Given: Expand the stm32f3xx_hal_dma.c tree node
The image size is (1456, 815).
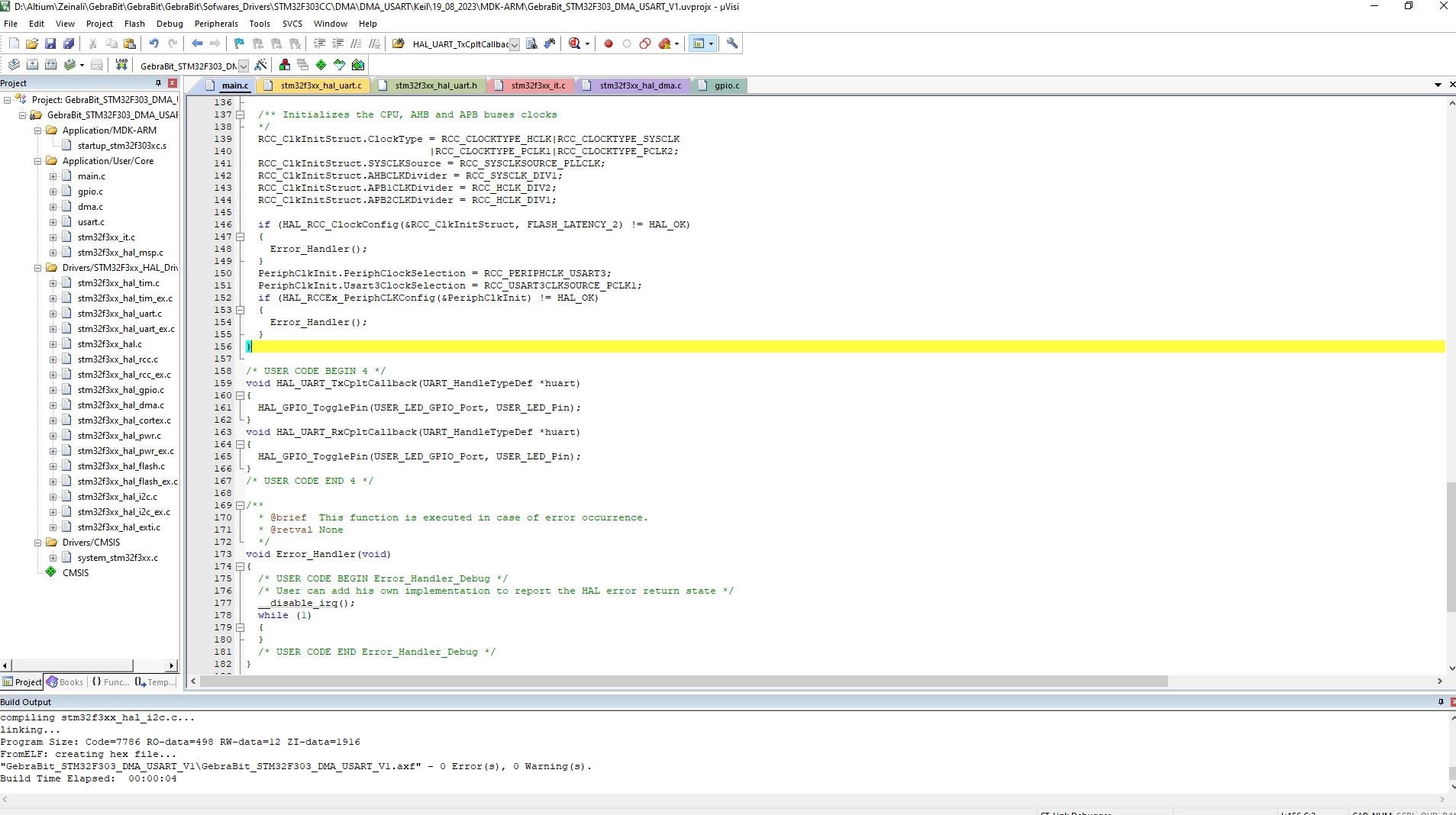Looking at the screenshot, I should click(x=53, y=405).
